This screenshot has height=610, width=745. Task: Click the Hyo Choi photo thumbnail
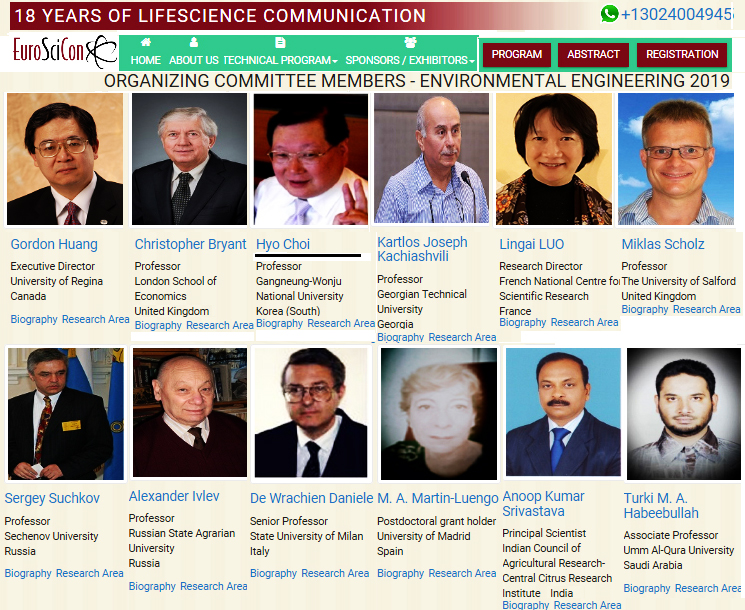[311, 159]
